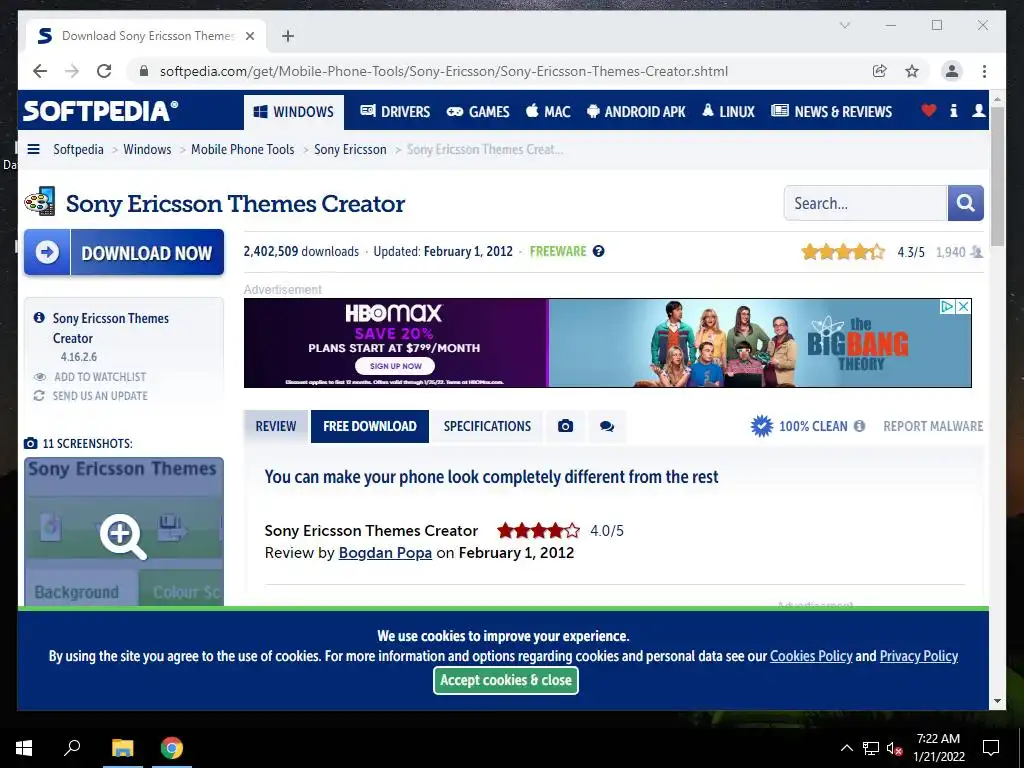Open the Drivers section

coord(395,112)
